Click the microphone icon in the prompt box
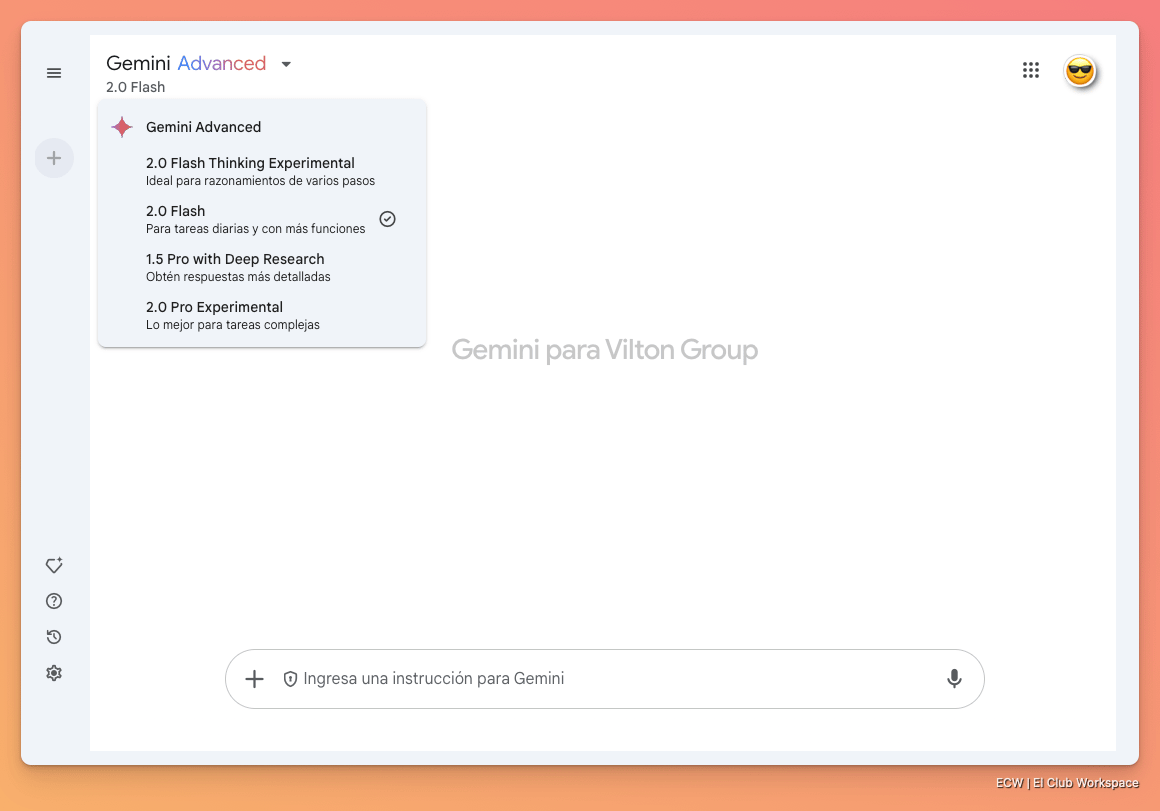The width and height of the screenshot is (1160, 811). point(954,679)
